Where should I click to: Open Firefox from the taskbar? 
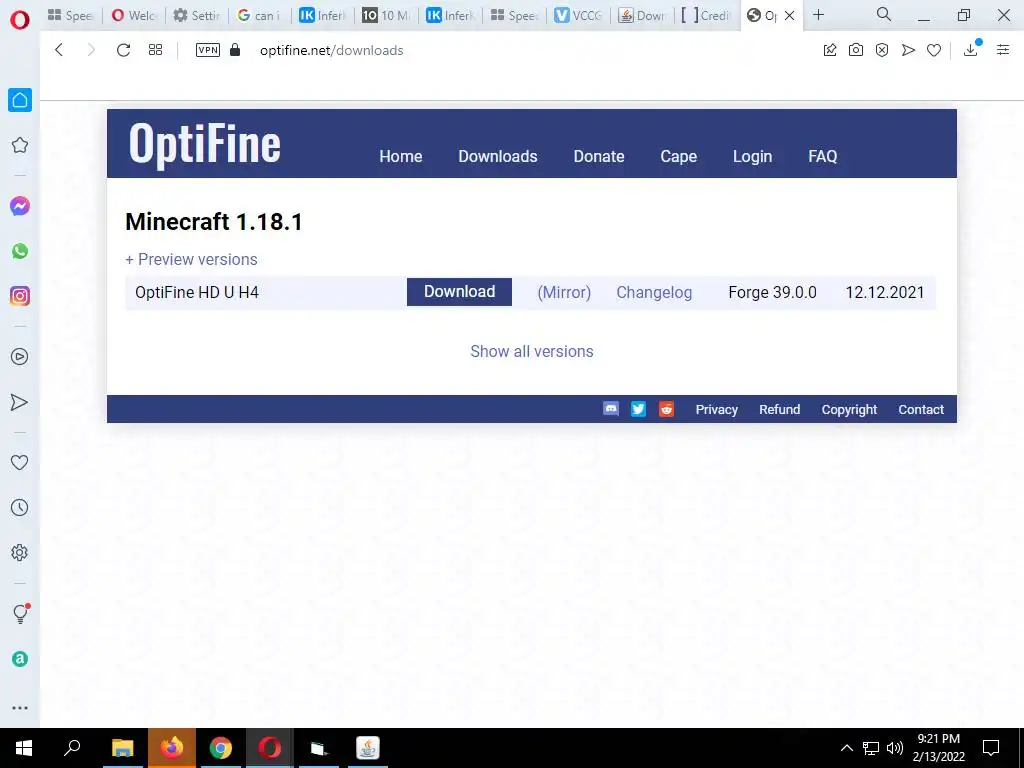point(172,748)
